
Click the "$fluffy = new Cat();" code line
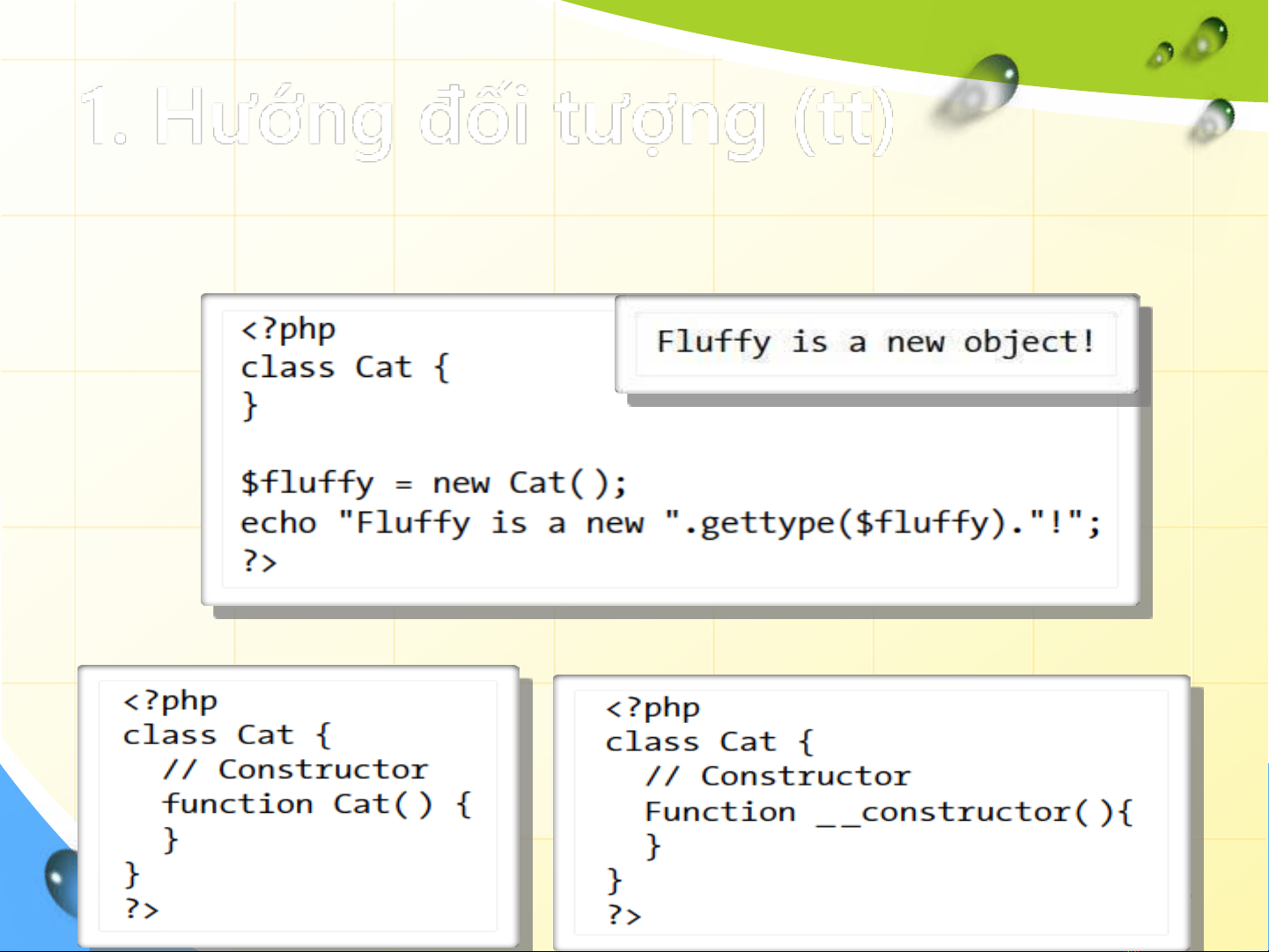(433, 483)
